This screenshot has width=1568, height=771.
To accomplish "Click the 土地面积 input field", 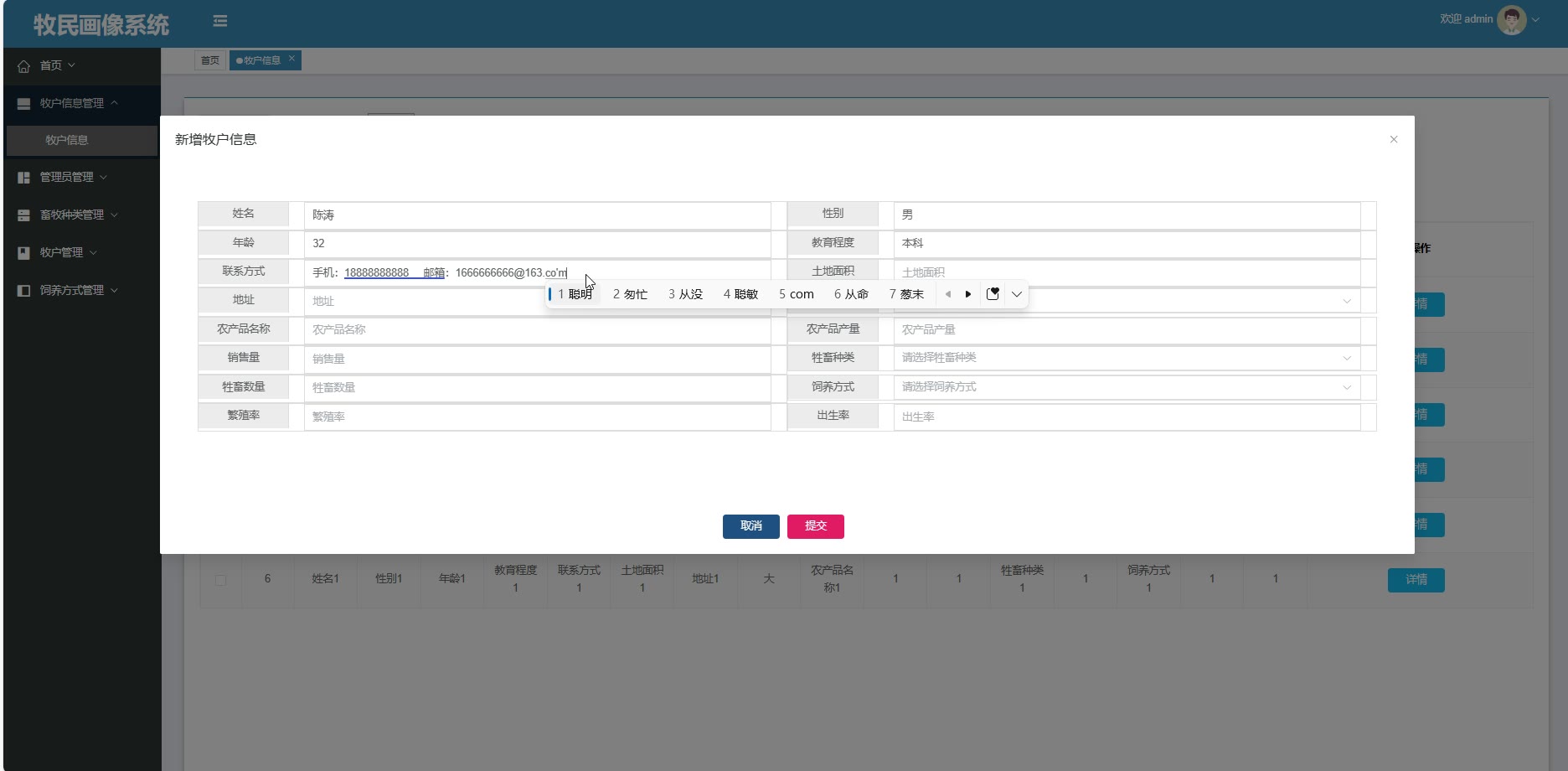I will pyautogui.click(x=1127, y=272).
